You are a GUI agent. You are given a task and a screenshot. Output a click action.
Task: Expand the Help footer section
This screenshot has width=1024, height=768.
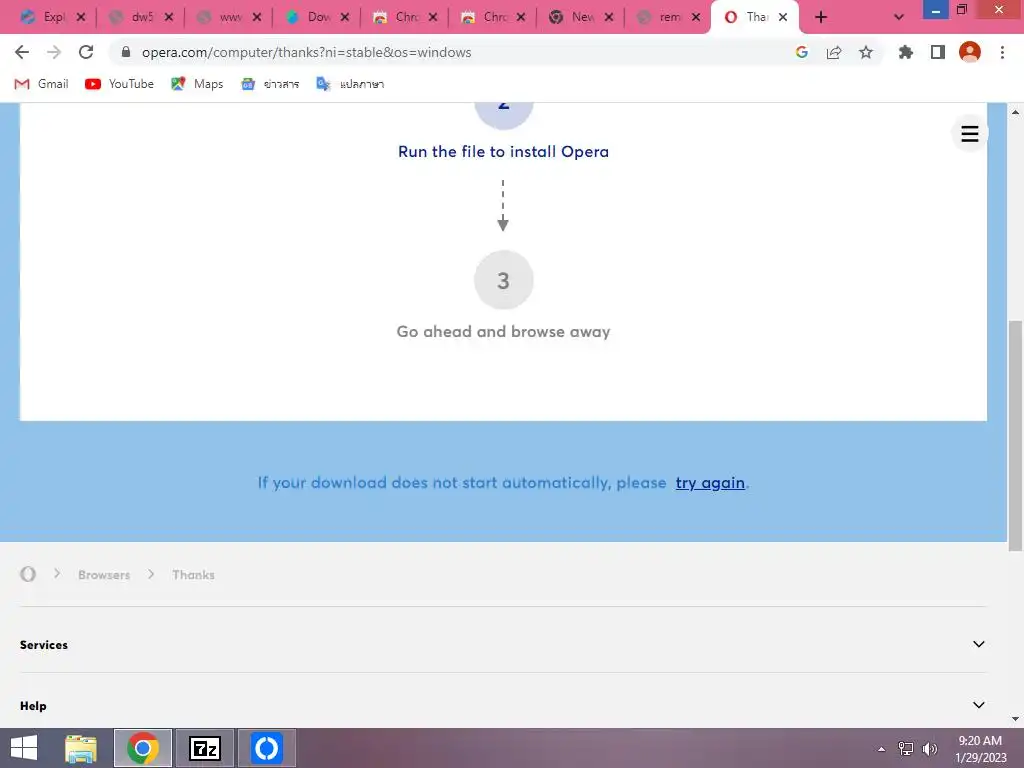pos(503,705)
